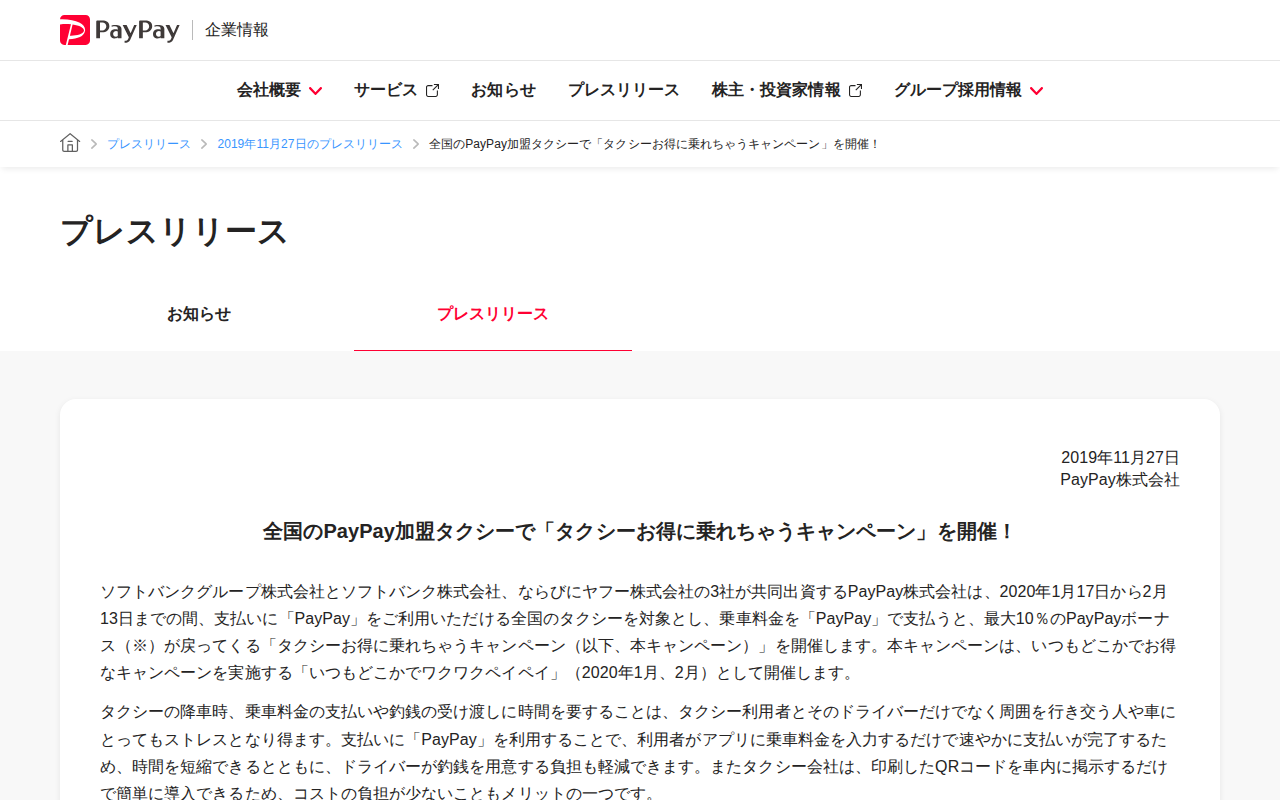Expand the 会社概要 dropdown chevron

point(315,91)
